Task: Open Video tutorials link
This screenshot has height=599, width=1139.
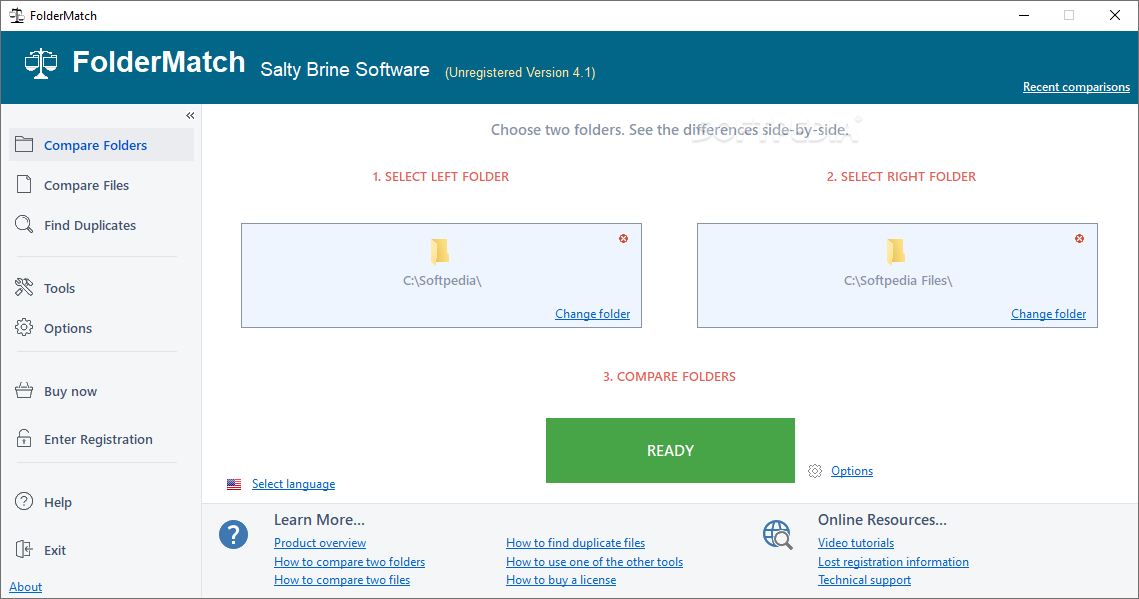Action: pos(856,542)
